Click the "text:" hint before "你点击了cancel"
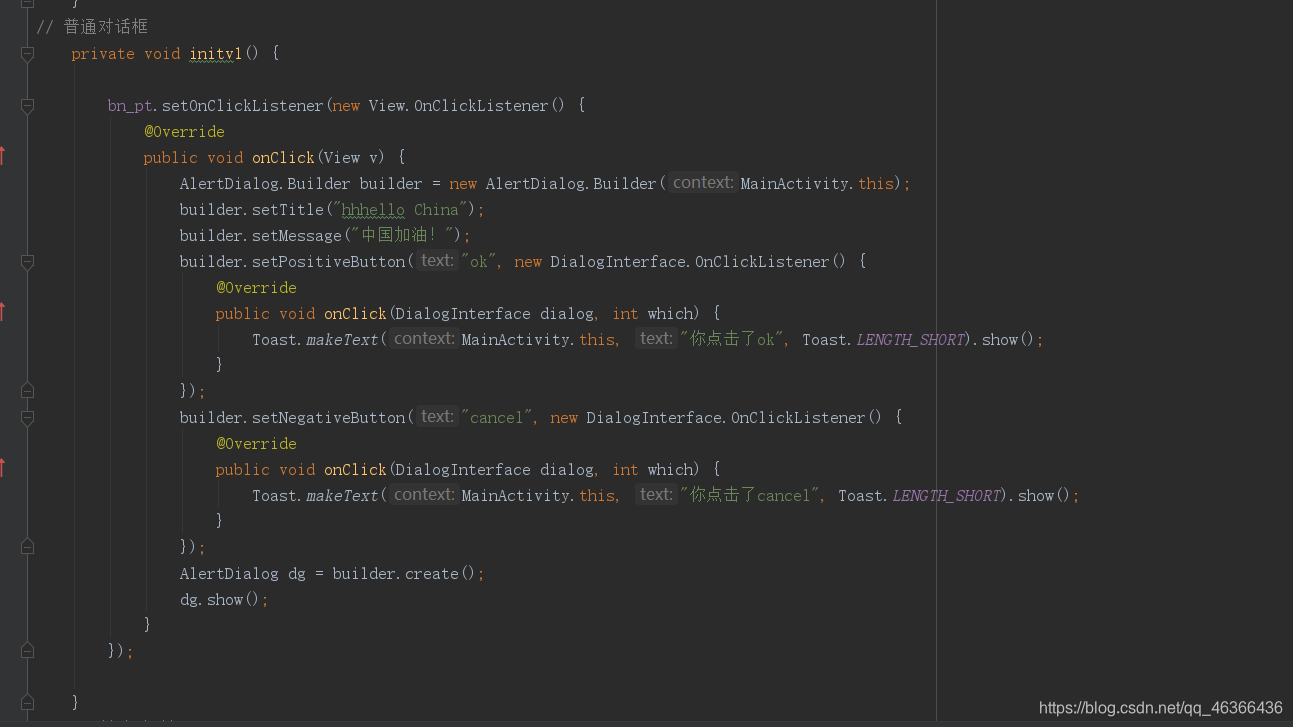1293x727 pixels. [657, 495]
